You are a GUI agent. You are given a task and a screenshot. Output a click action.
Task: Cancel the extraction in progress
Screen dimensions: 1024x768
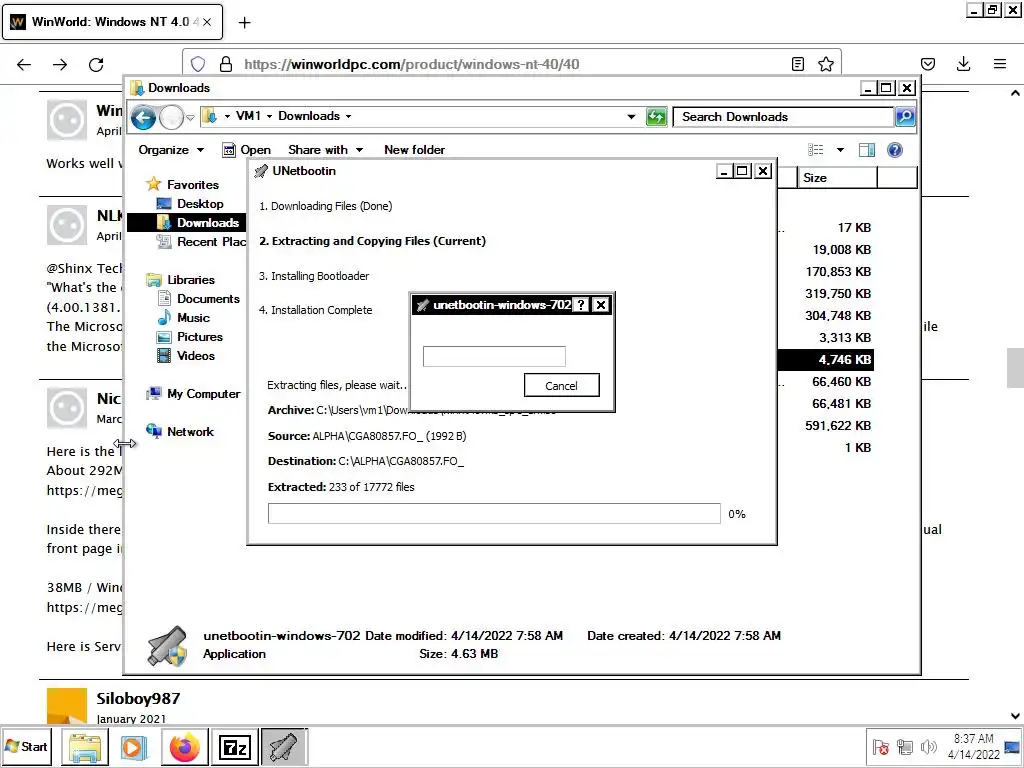coord(561,386)
